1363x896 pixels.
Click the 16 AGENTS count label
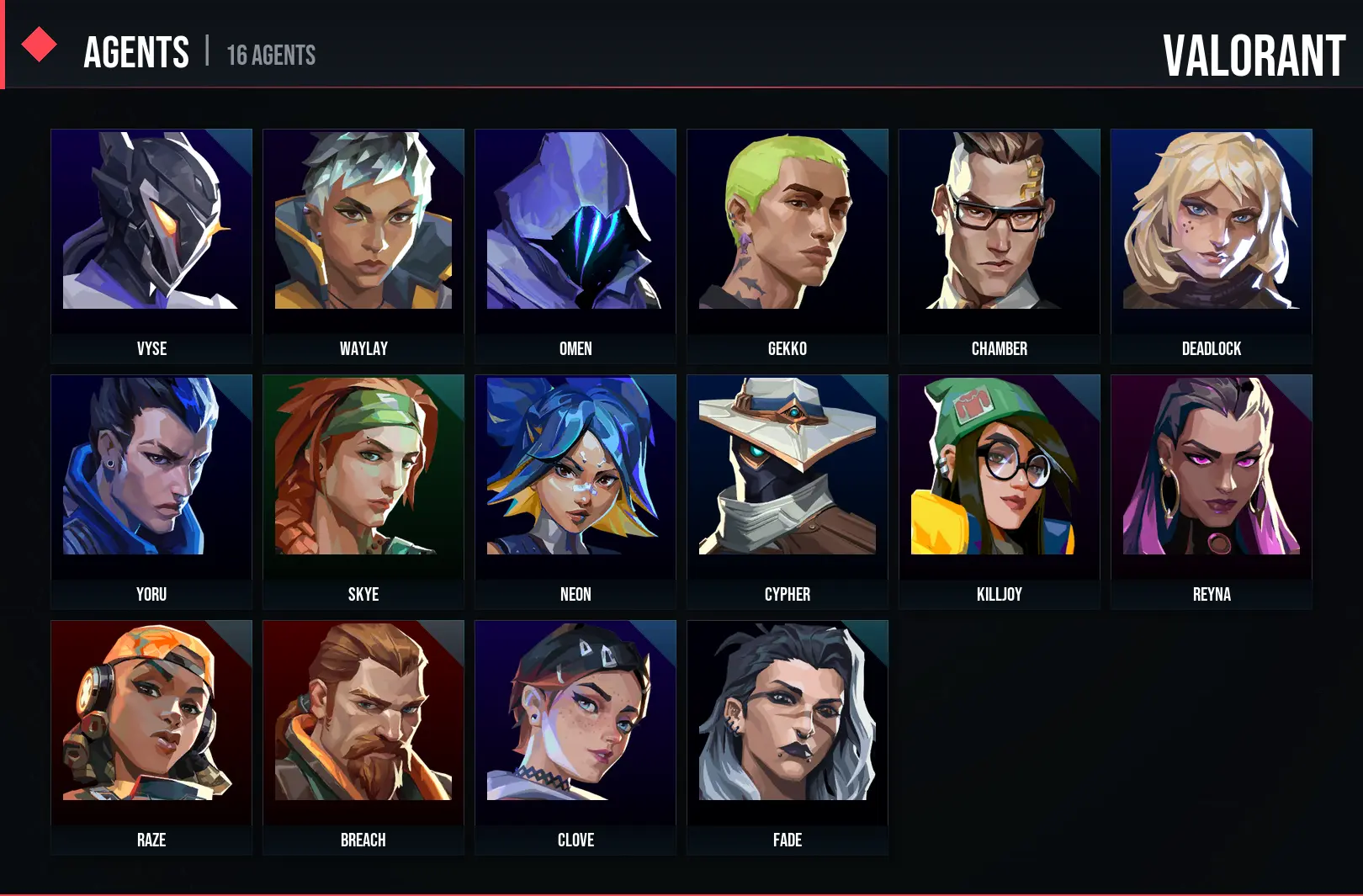(x=271, y=56)
